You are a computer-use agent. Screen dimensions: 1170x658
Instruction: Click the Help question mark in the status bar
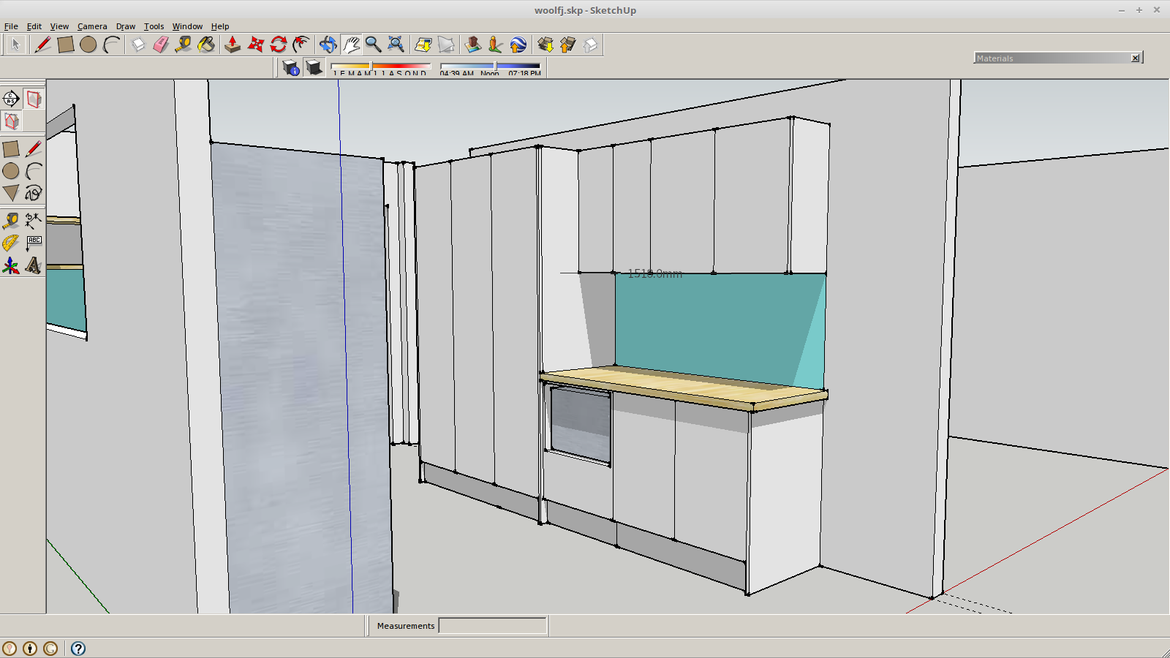78,648
